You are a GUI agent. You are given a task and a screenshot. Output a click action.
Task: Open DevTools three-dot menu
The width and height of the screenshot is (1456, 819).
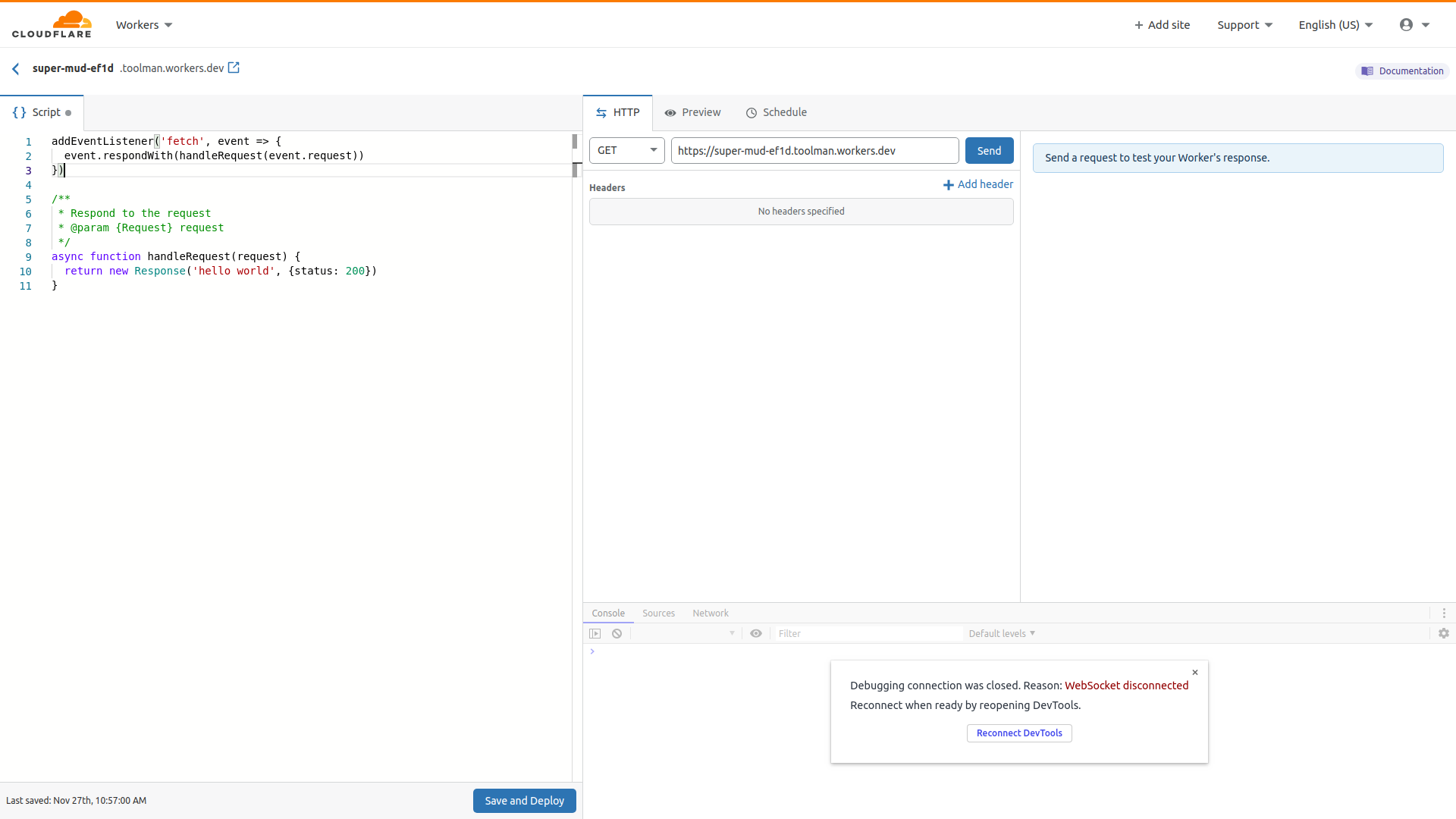pyautogui.click(x=1444, y=613)
